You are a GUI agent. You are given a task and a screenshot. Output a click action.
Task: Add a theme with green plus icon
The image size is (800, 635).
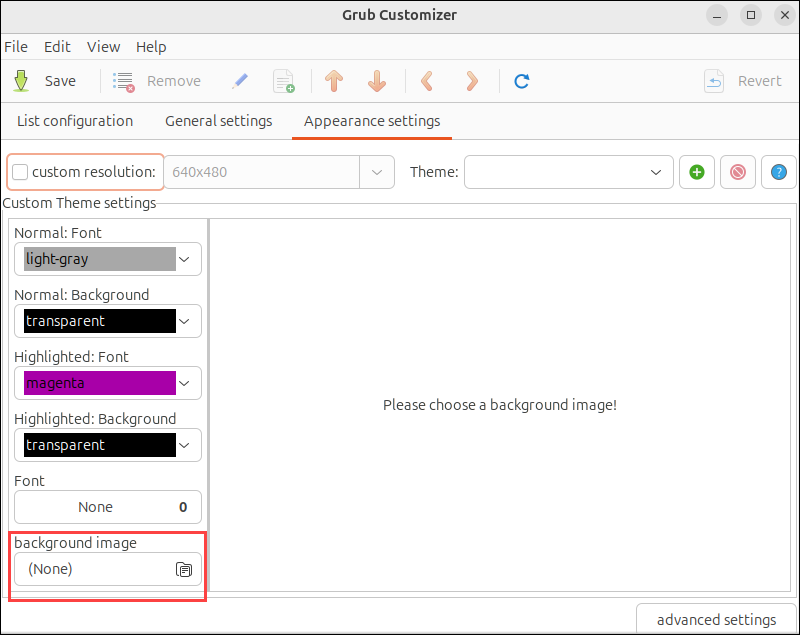(696, 172)
